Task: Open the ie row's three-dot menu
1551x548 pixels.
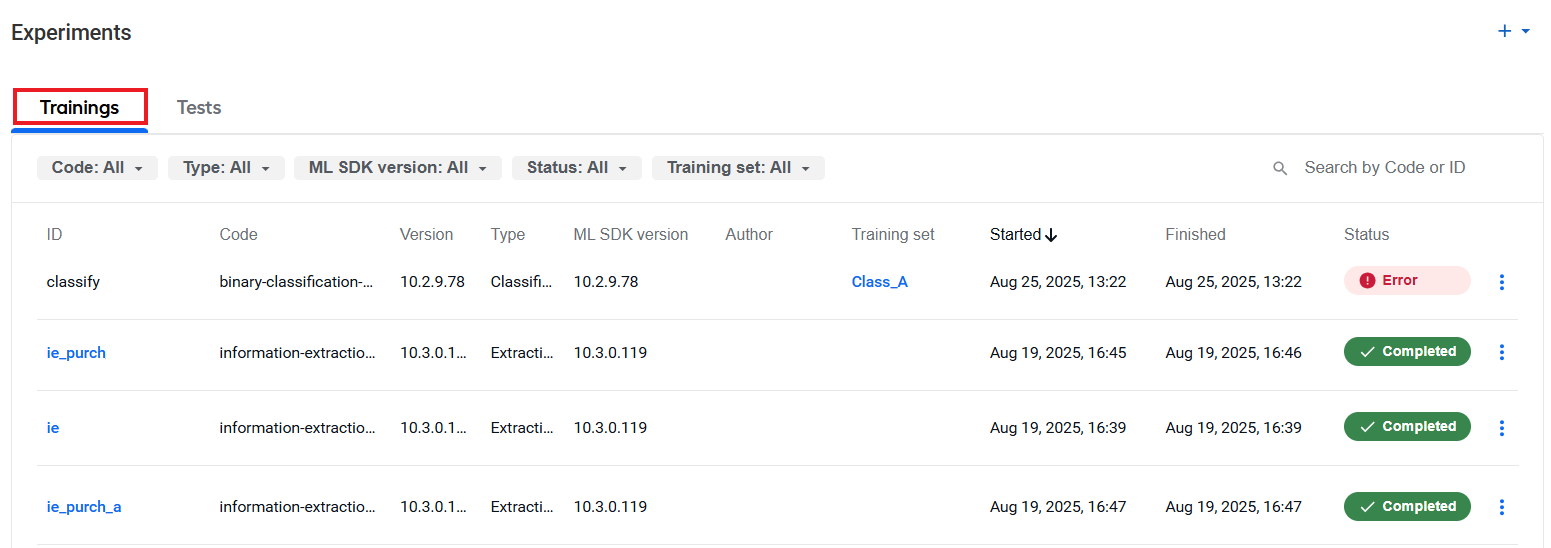Action: point(1501,428)
